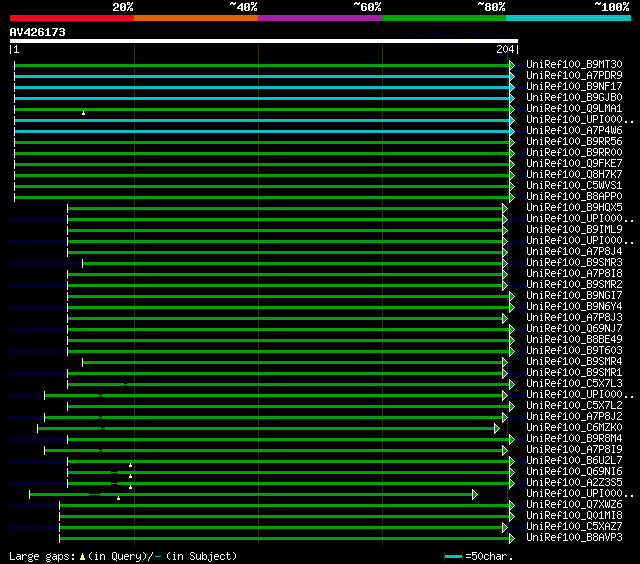Click the UniRef100_B9SMR1 text
The image size is (640, 564).
(574, 373)
